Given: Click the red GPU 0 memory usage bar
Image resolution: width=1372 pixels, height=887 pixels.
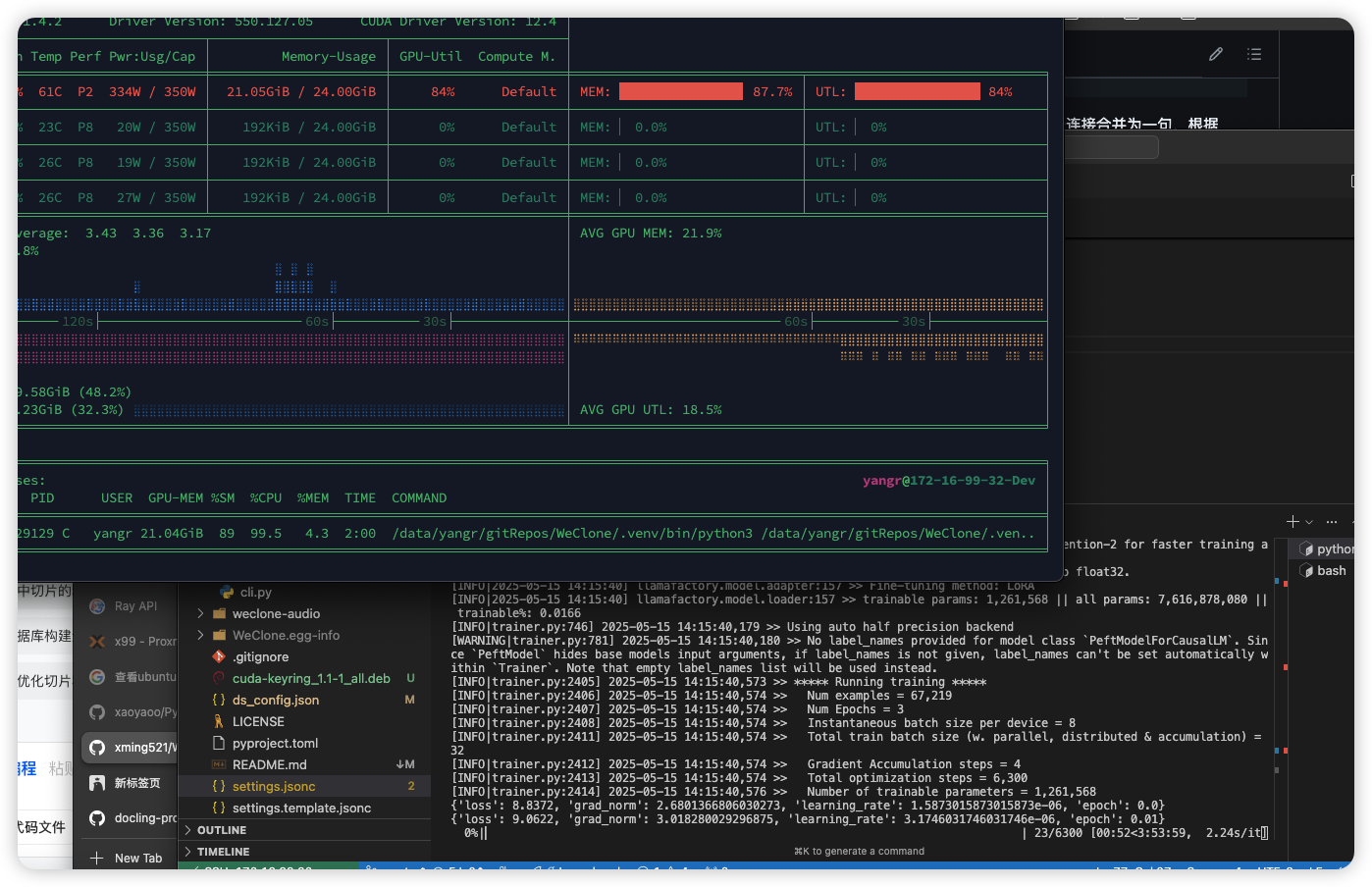Looking at the screenshot, I should coord(681,92).
